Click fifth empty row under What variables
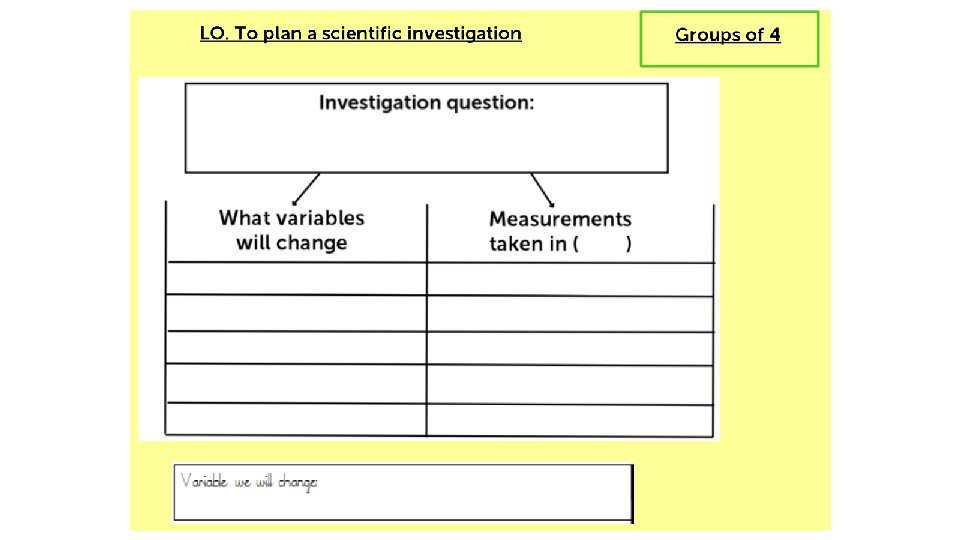 (296, 419)
